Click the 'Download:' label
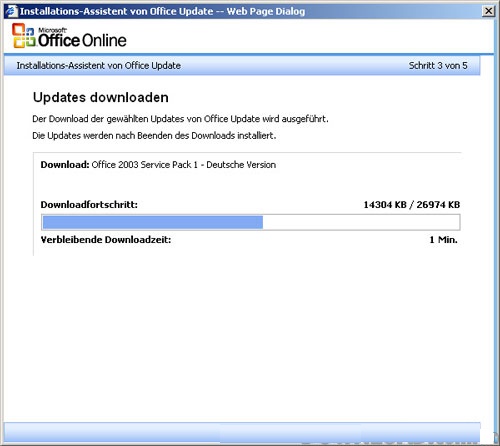500x446 pixels. [x=65, y=165]
